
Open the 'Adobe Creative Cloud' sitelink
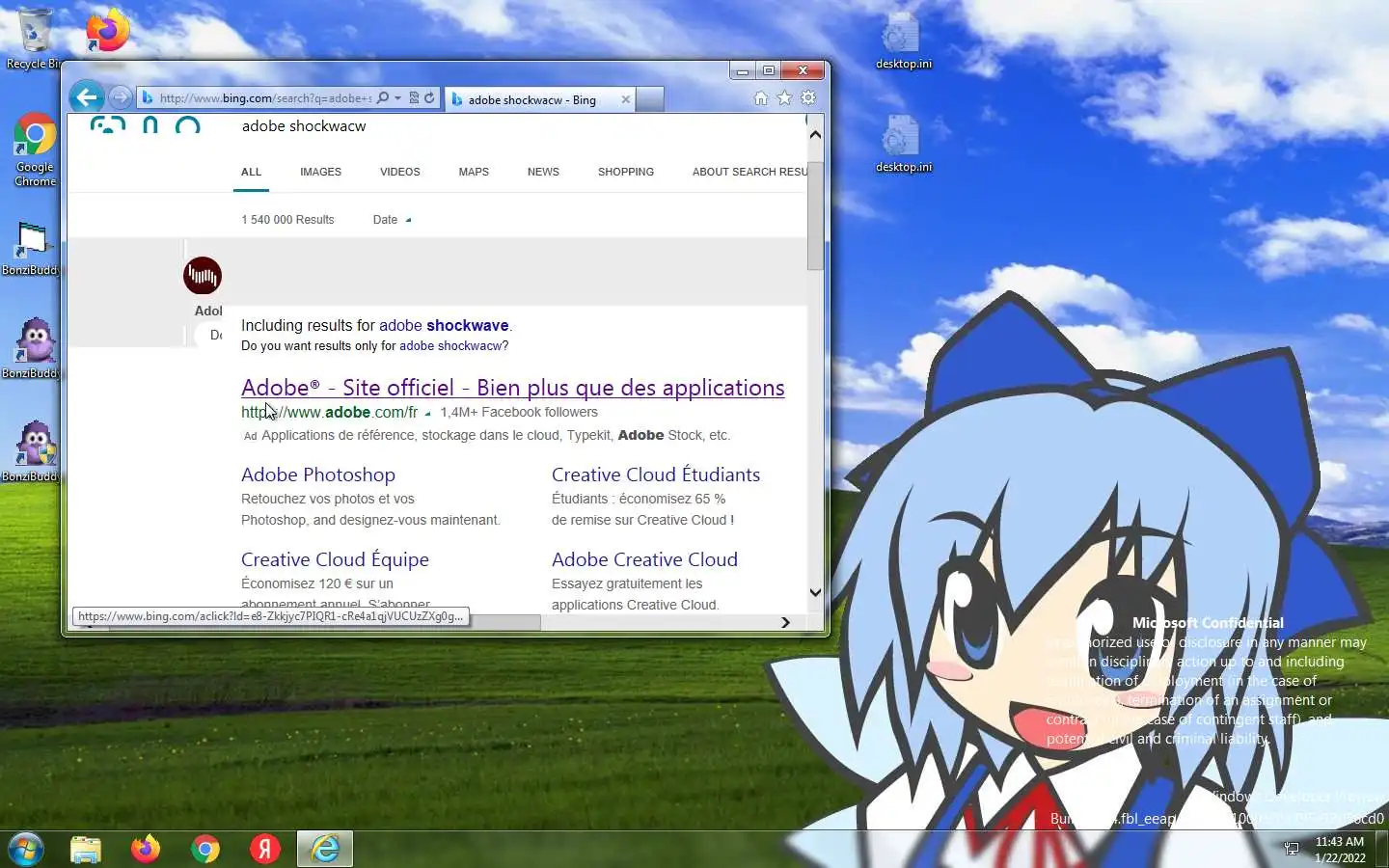point(644,559)
